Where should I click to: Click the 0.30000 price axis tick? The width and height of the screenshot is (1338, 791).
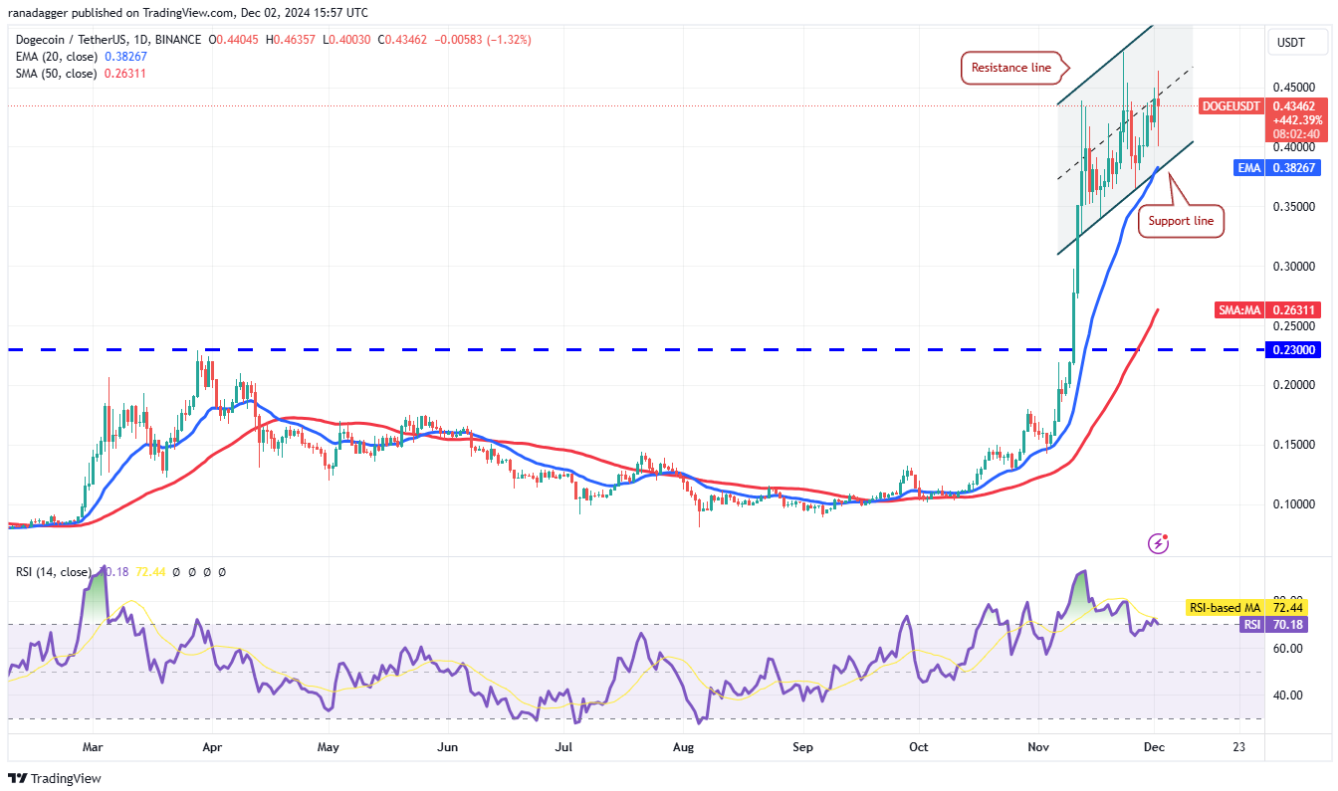click(x=1293, y=267)
